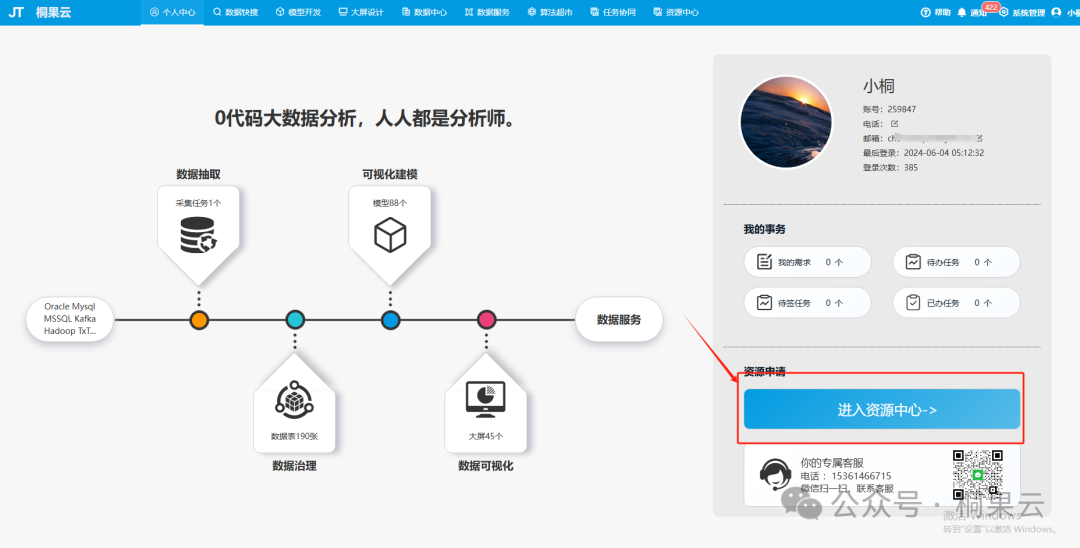Switch to the 数据快搜 tab
Screen dimensions: 1080x548
click(x=235, y=13)
